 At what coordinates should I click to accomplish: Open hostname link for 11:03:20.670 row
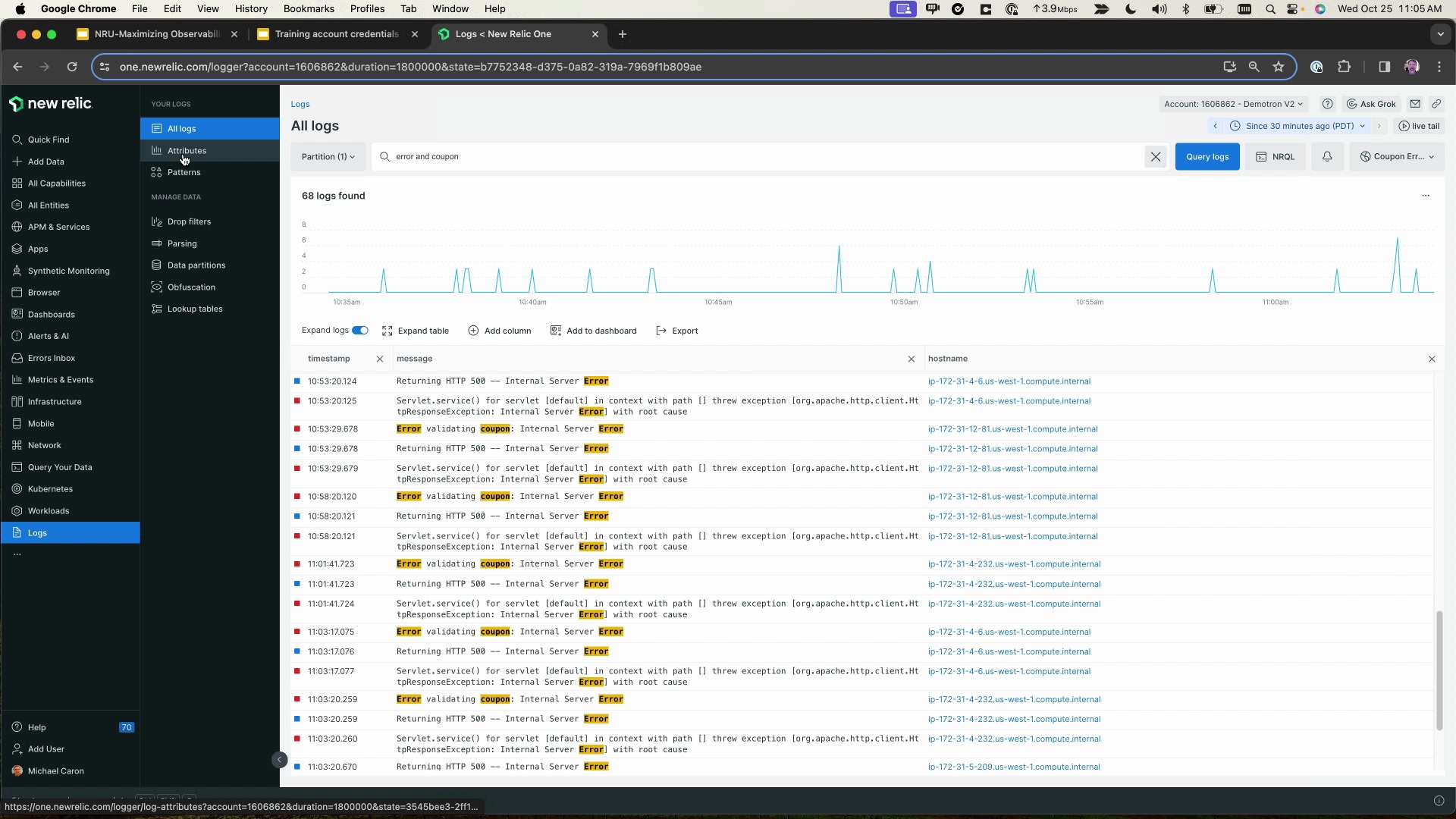point(1014,767)
